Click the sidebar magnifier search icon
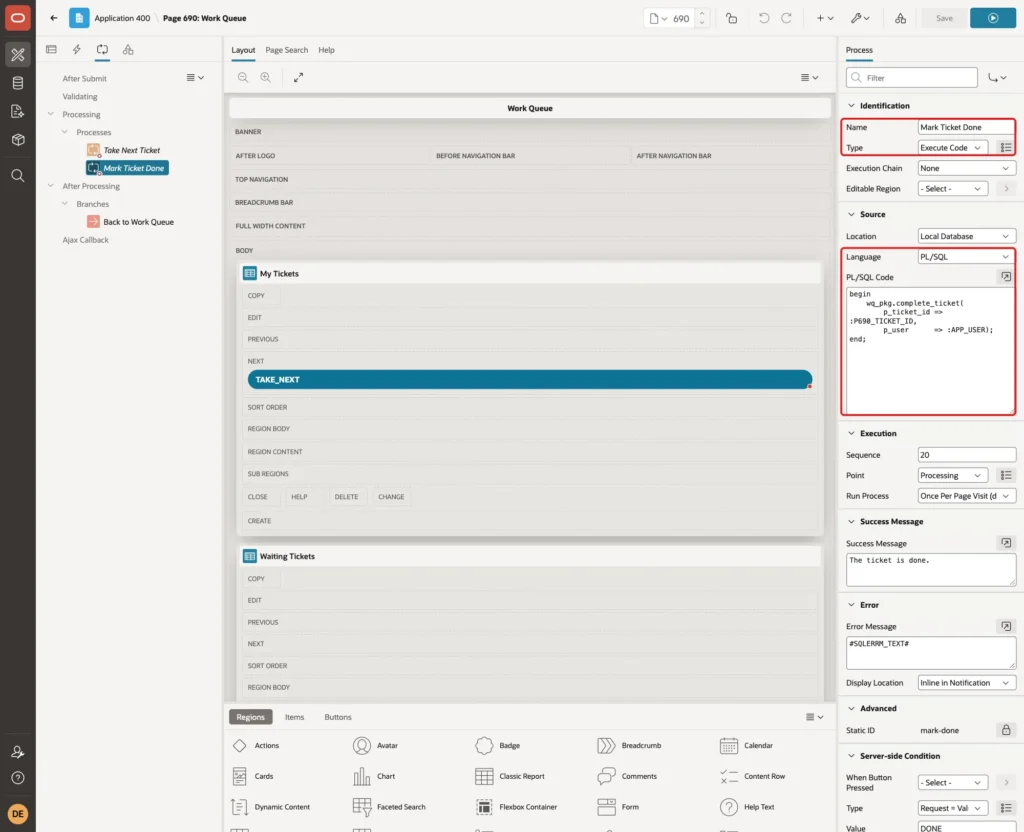 click(x=18, y=176)
